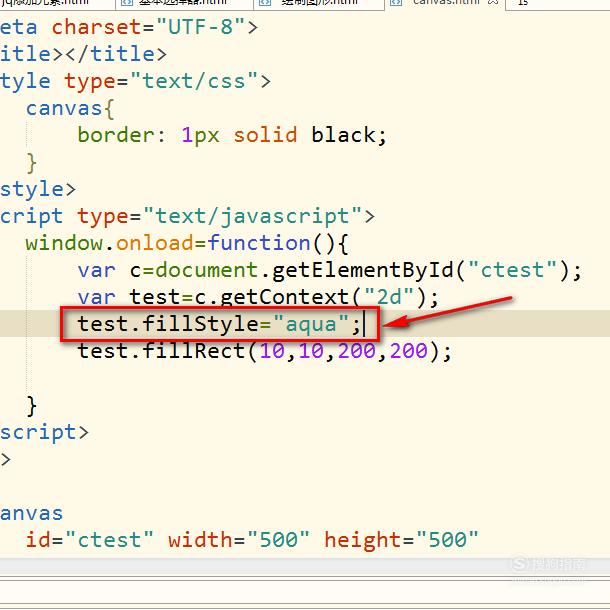The image size is (610, 610).
Task: Click the word 'border' in CSS rule
Action: click(116, 135)
